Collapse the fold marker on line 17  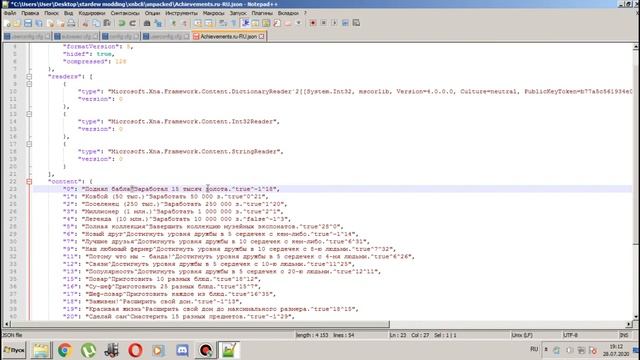29,144
